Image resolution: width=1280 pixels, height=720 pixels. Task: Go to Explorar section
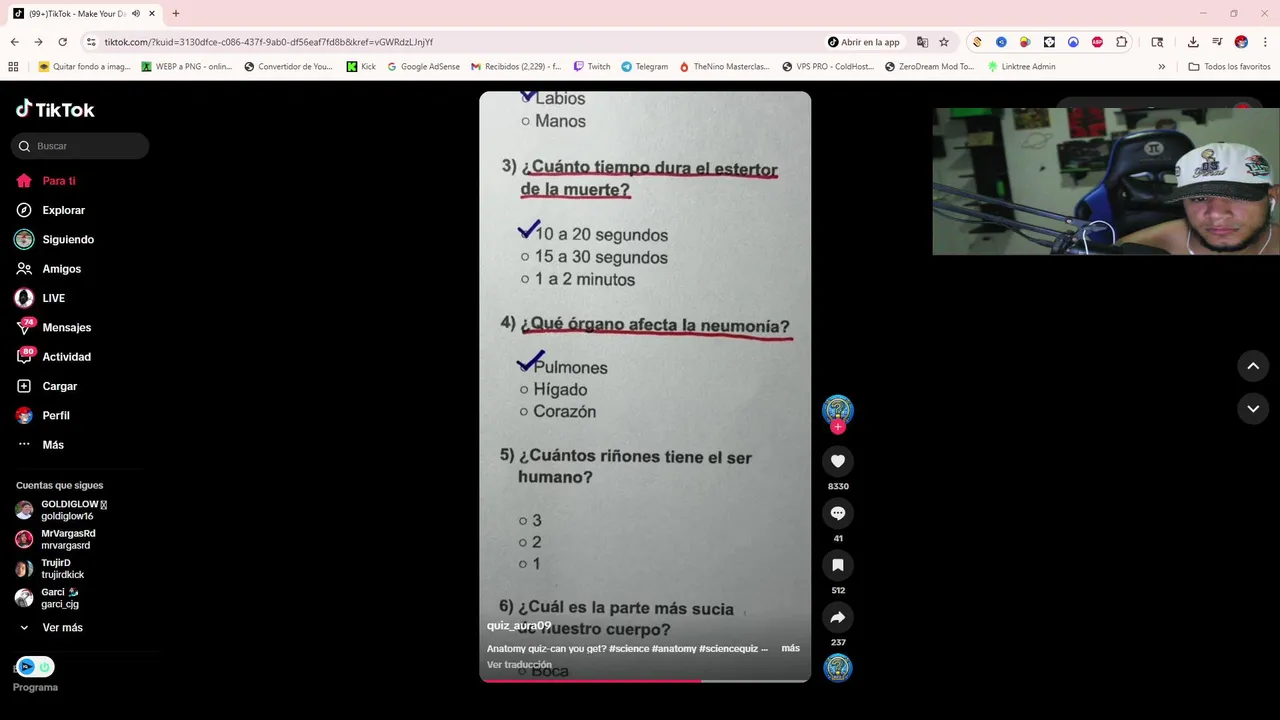(x=50, y=210)
